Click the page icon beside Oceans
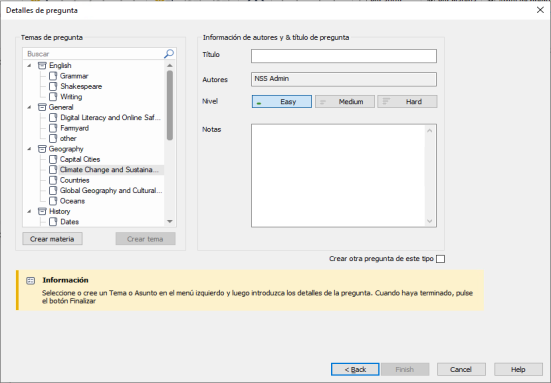The width and height of the screenshot is (551, 383). click(x=53, y=201)
